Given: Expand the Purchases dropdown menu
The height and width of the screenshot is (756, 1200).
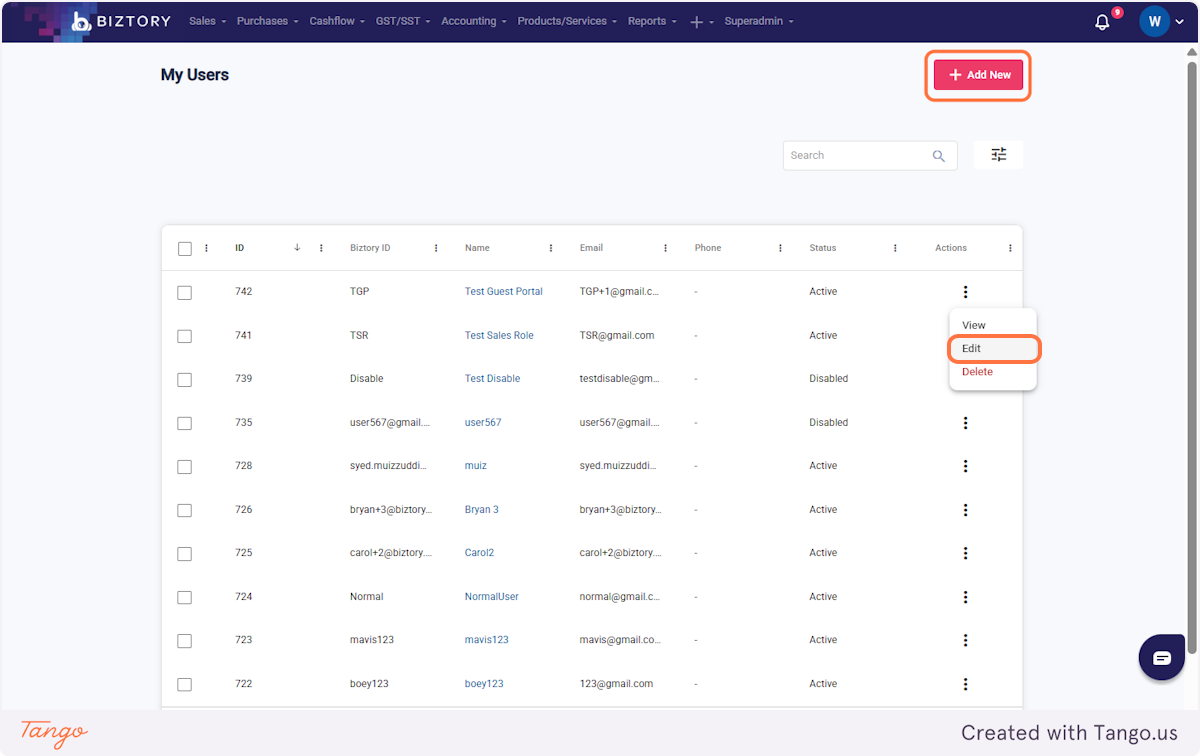Looking at the screenshot, I should [268, 21].
